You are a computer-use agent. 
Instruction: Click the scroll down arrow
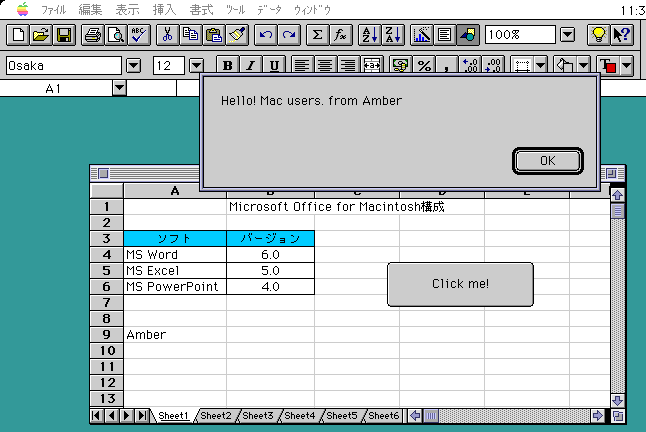[618, 400]
